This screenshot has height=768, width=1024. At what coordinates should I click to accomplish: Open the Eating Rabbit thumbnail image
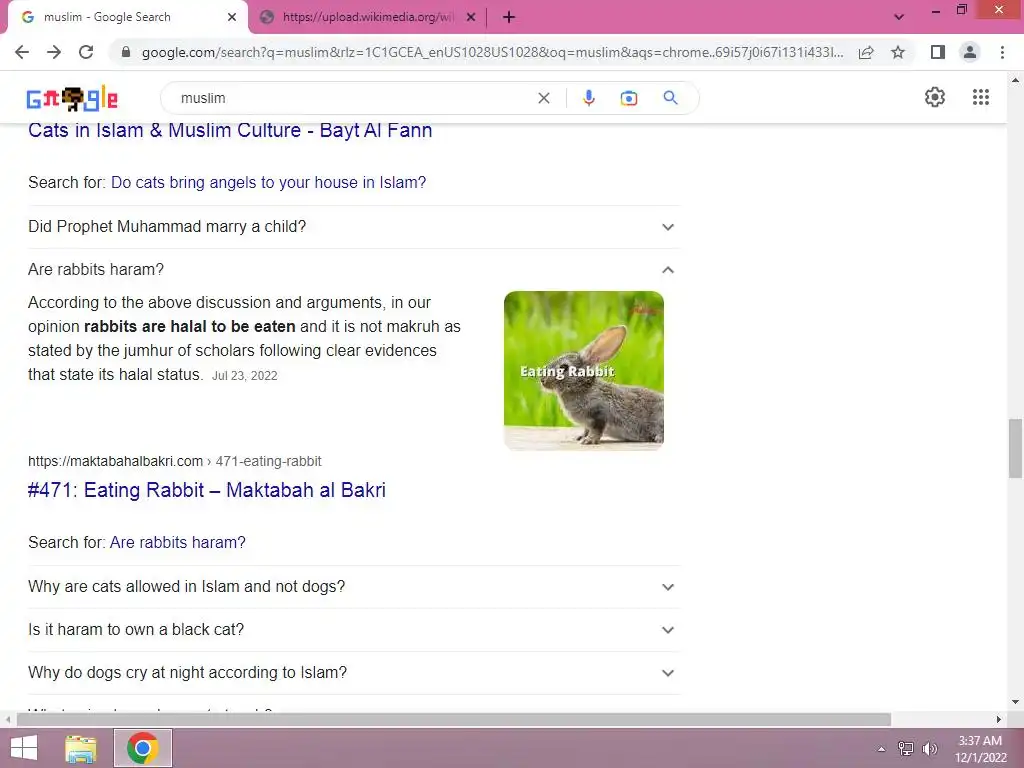584,370
